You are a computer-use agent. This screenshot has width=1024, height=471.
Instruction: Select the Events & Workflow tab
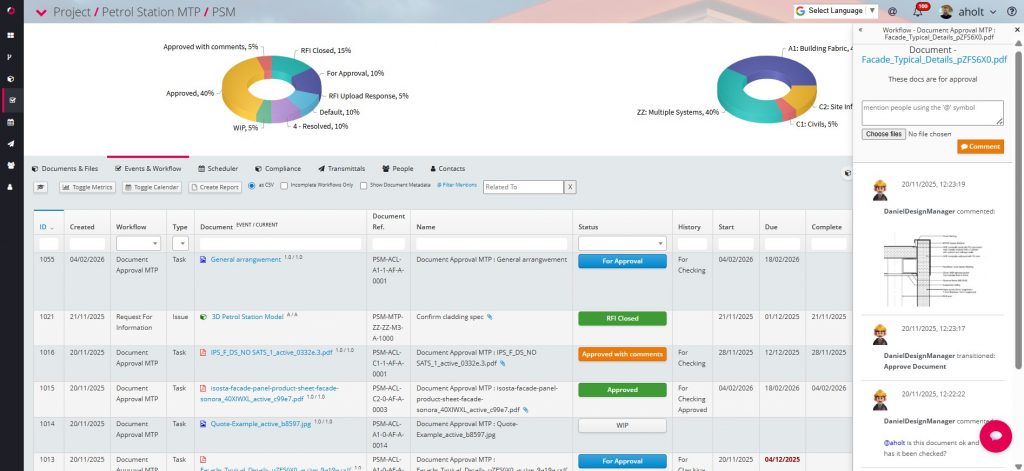coord(148,169)
